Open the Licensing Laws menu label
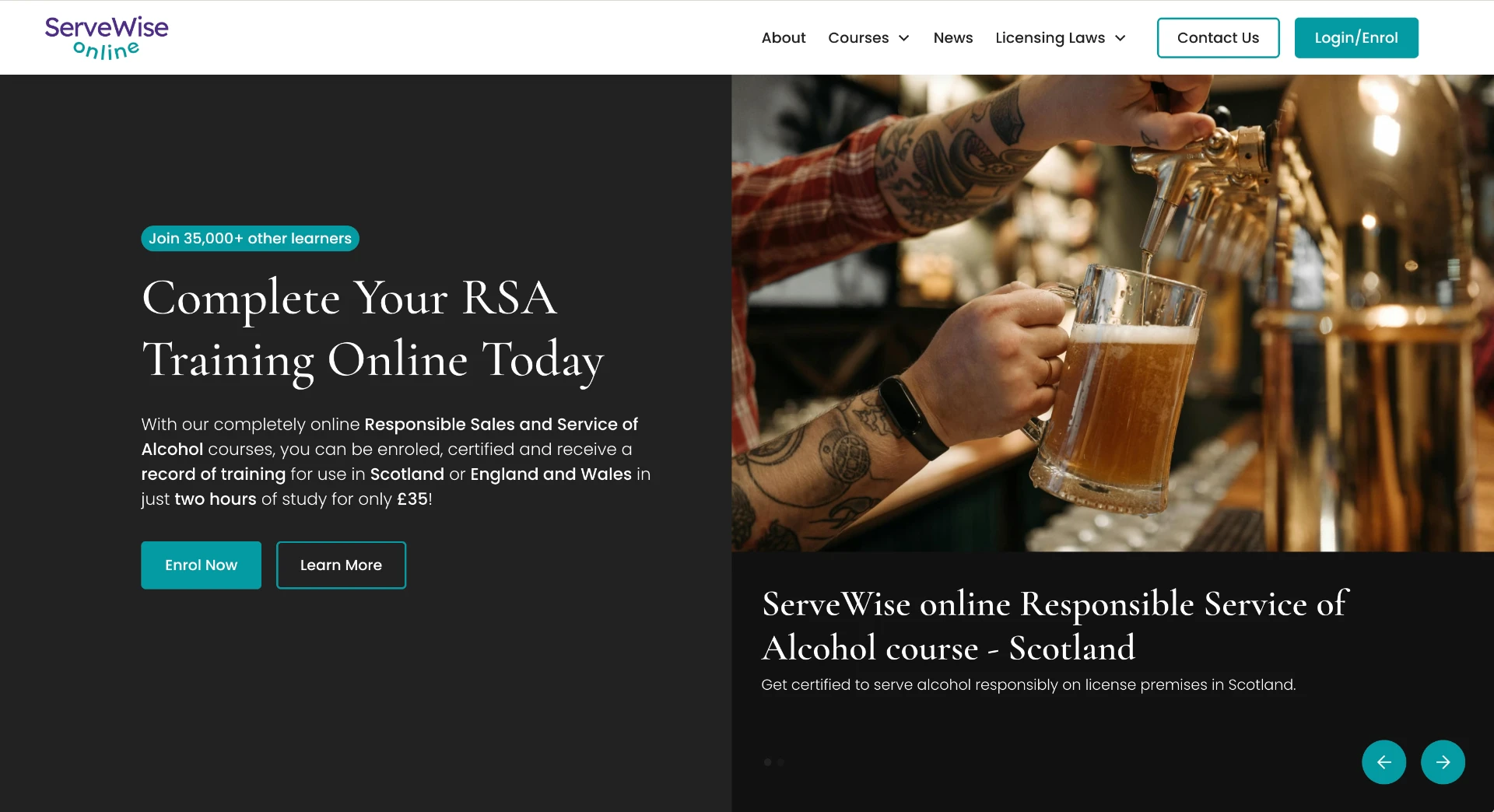This screenshot has width=1494, height=812. (1050, 37)
